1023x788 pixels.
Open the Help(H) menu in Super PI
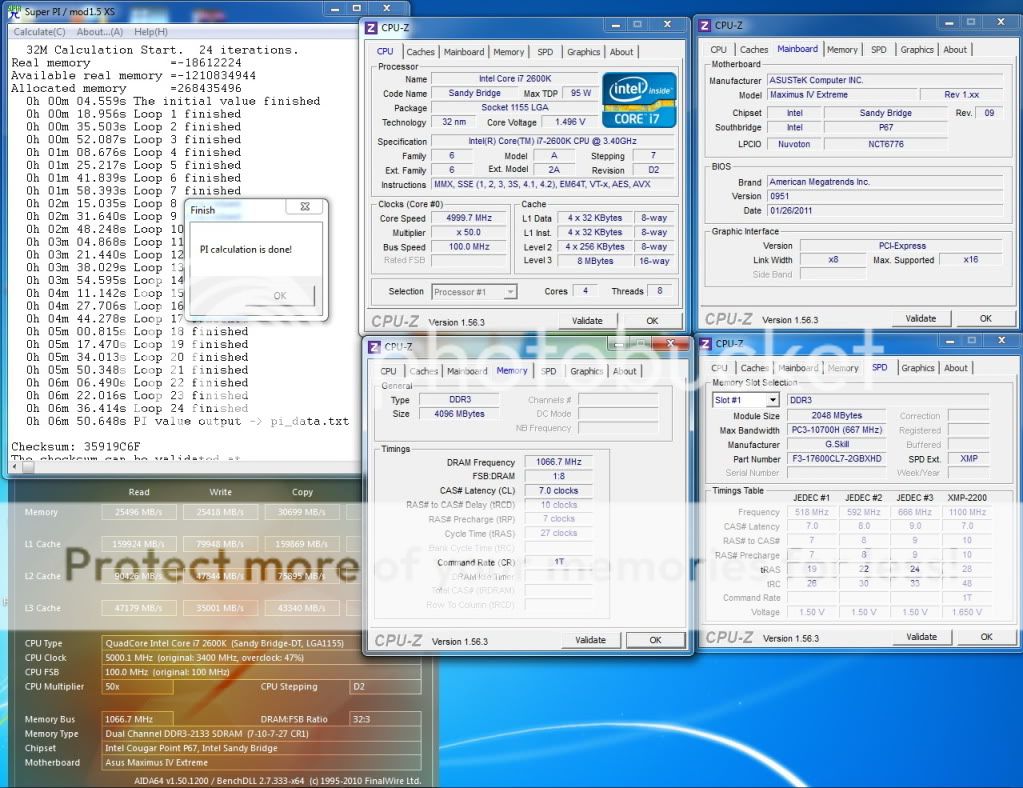tap(151, 32)
